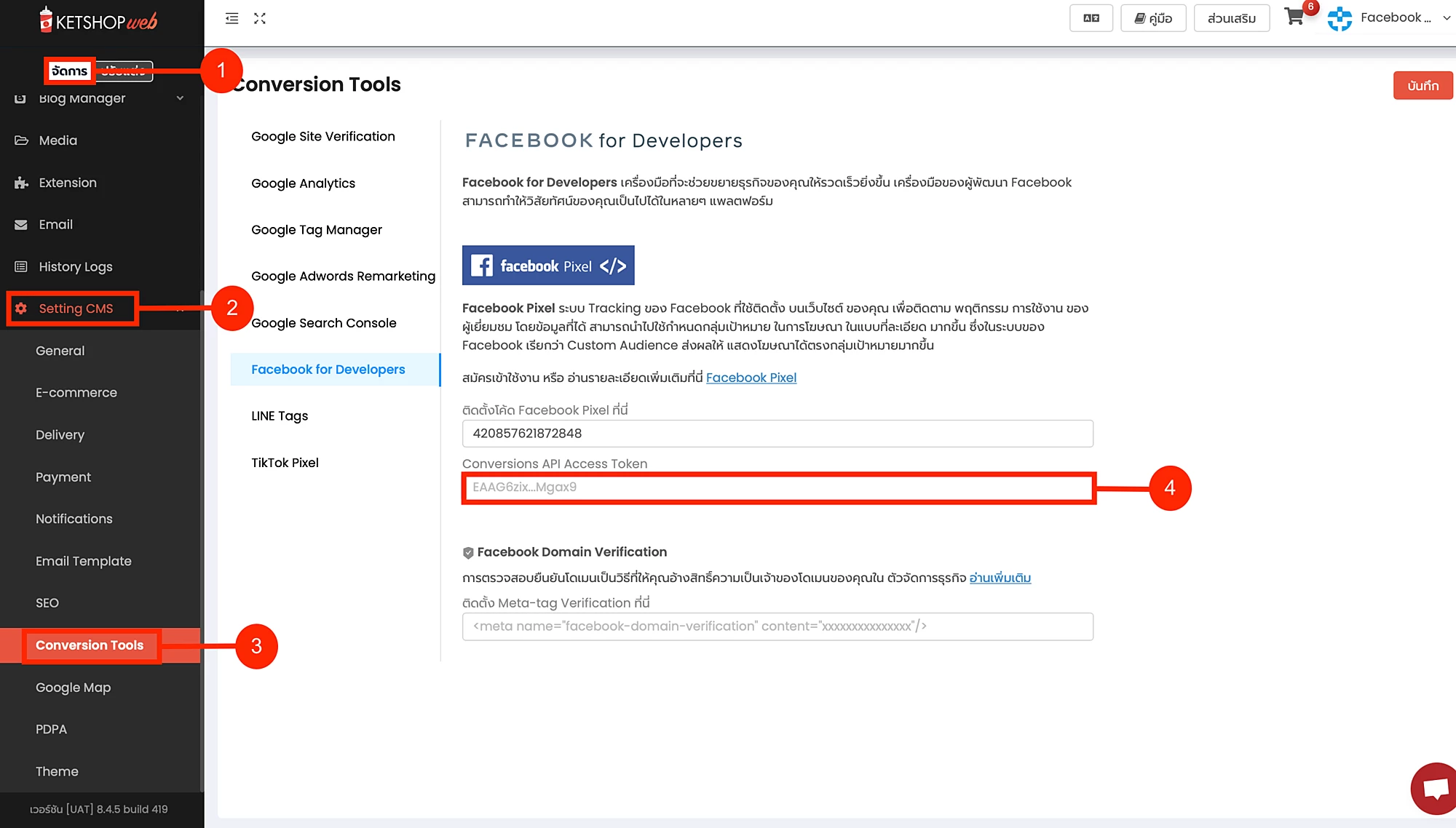This screenshot has width=1456, height=828.
Task: Click the History Logs list icon
Action: 21,267
